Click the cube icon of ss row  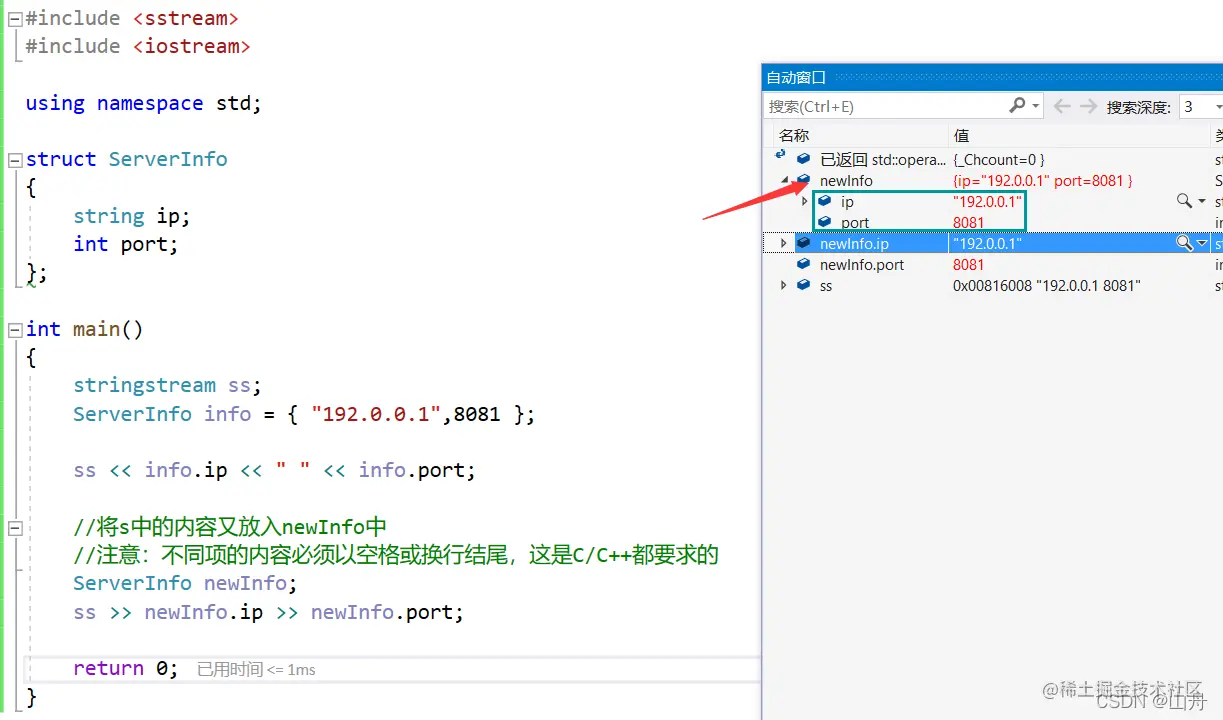pyautogui.click(x=803, y=285)
